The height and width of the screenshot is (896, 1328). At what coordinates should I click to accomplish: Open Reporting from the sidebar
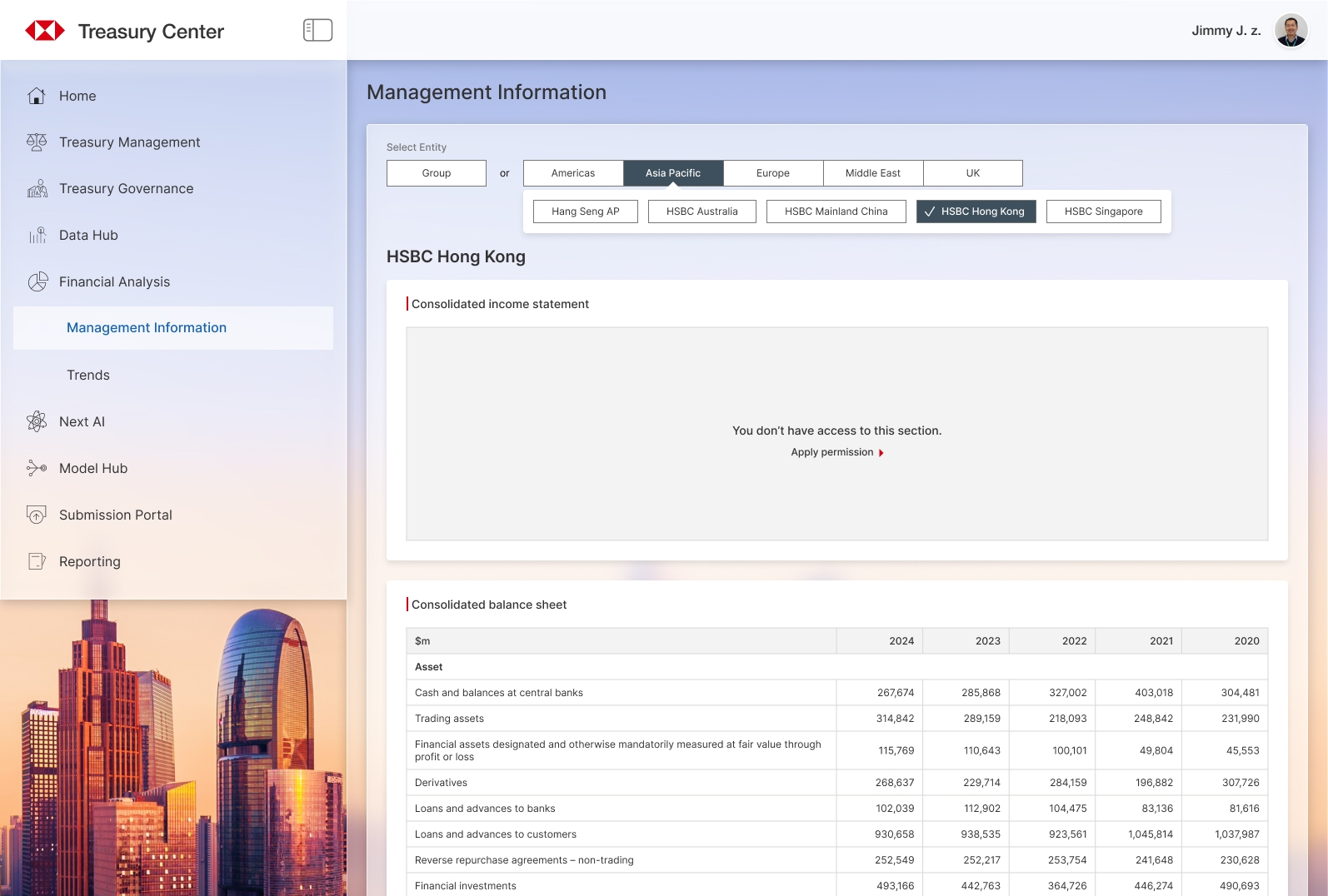90,561
